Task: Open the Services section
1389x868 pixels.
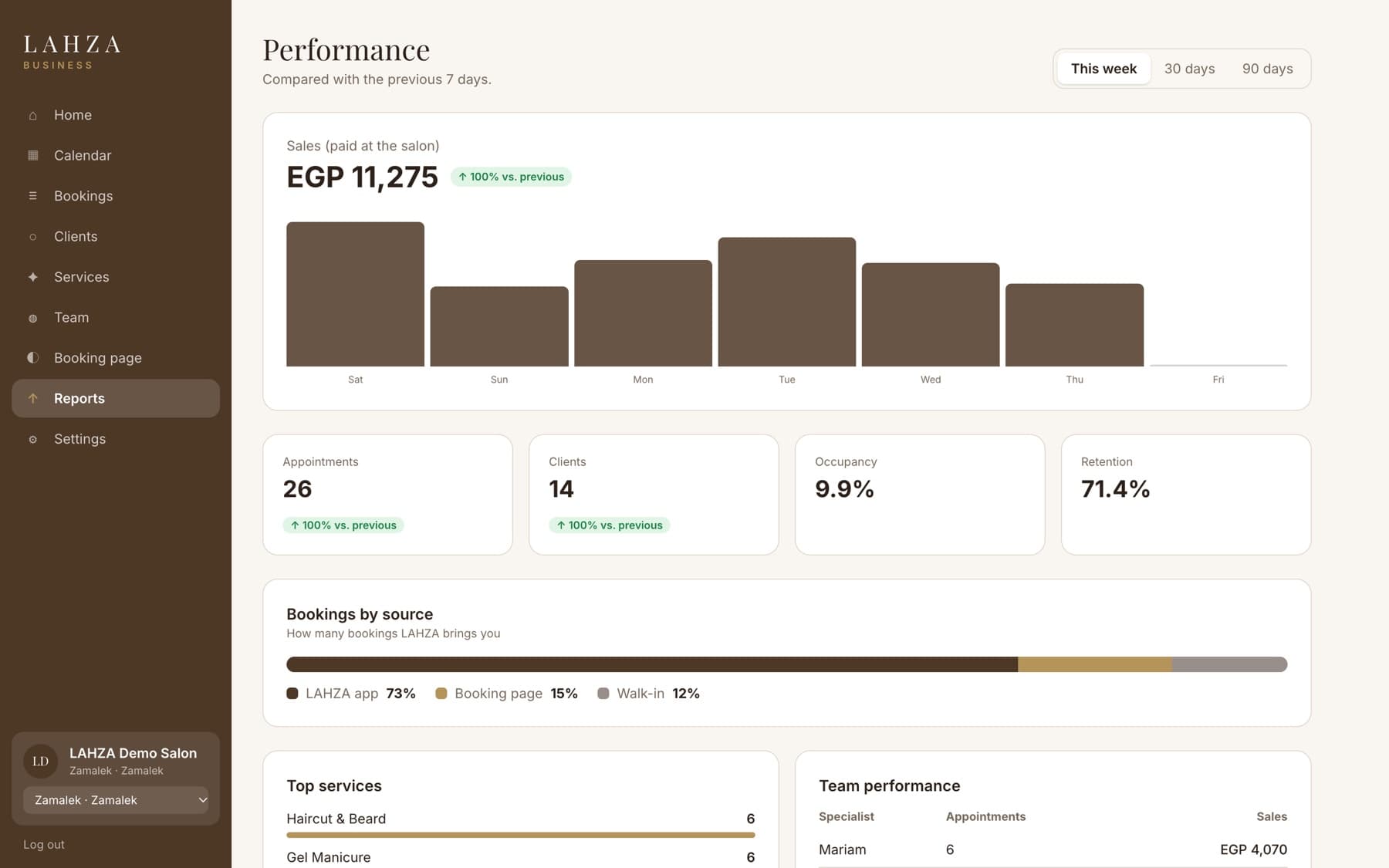Action: click(x=116, y=277)
